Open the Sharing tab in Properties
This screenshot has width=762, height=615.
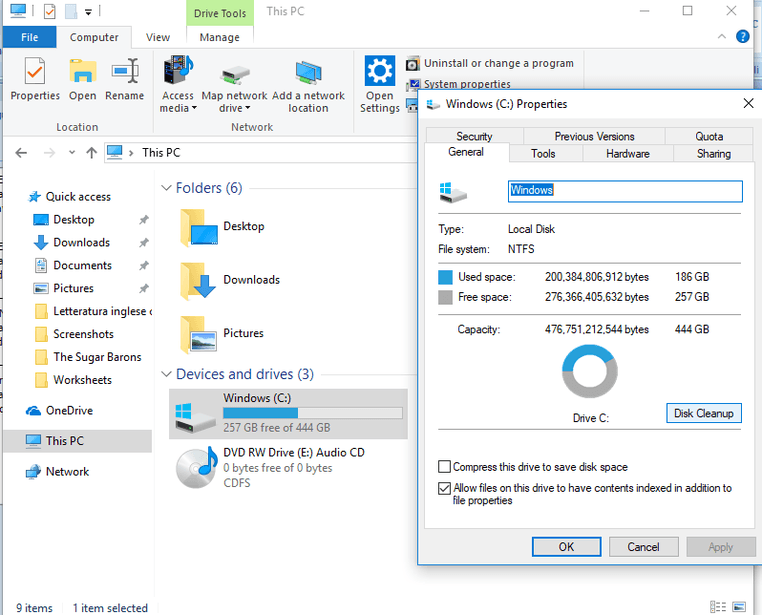(713, 154)
